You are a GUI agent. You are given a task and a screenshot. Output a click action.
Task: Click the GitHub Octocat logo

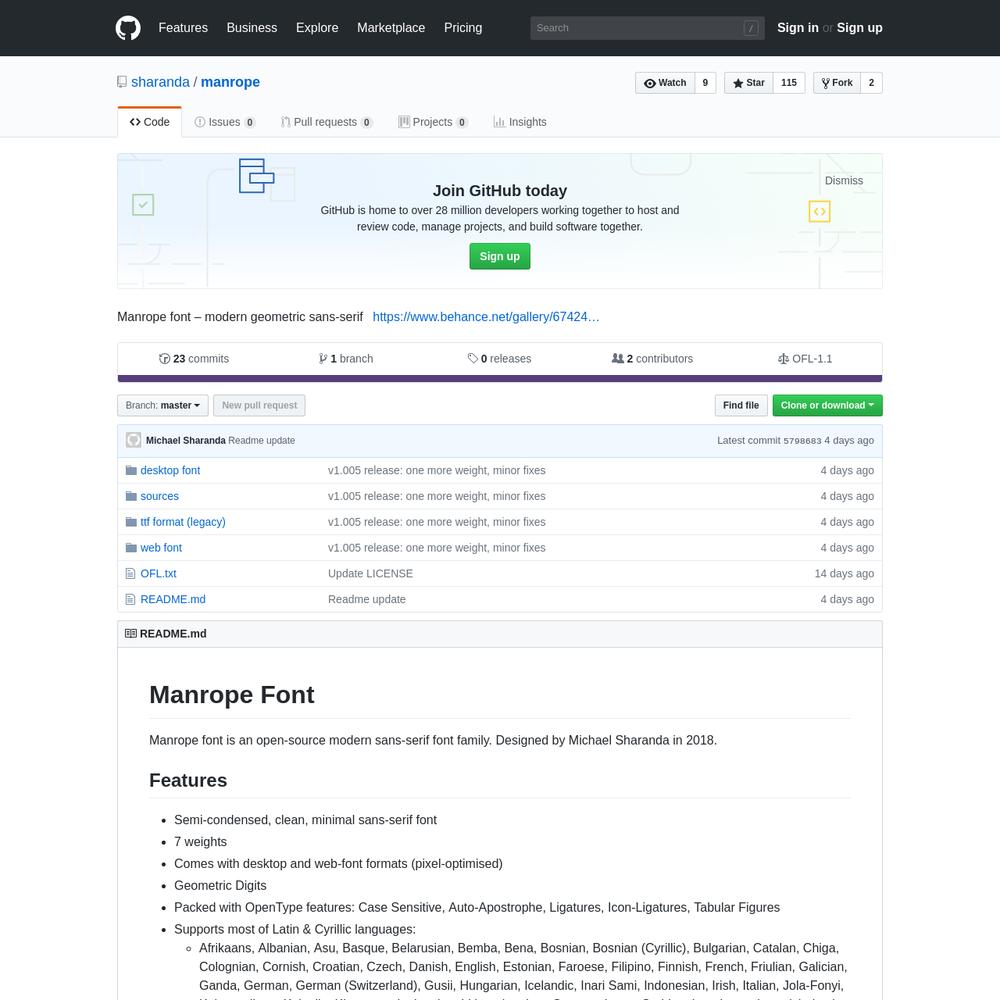128,28
